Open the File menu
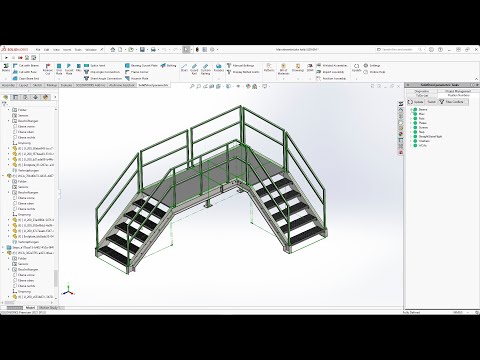The height and width of the screenshot is (360, 480). [38, 50]
